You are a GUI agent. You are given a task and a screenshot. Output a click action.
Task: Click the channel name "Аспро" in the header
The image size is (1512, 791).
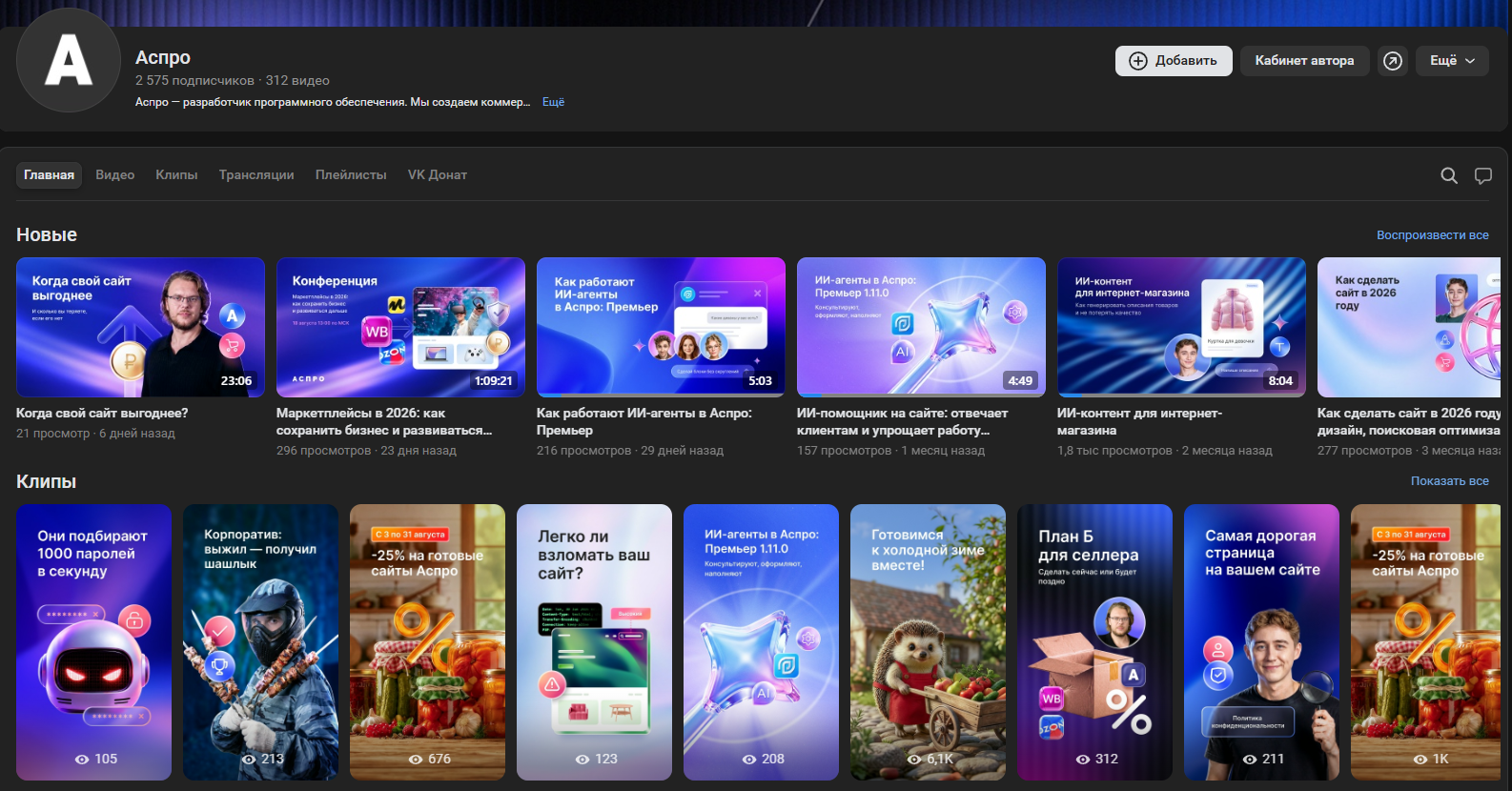(x=163, y=57)
